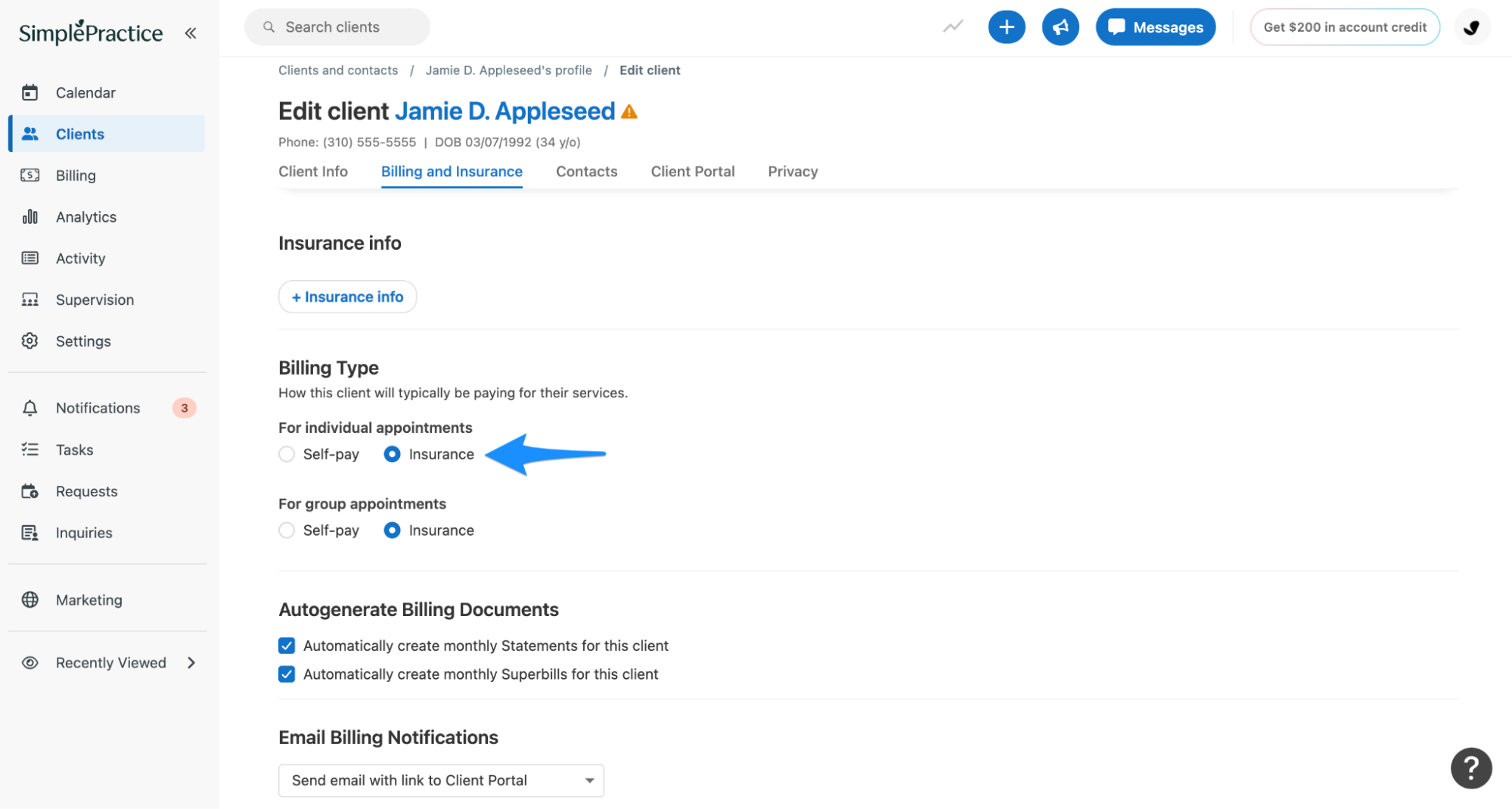Viewport: 1512px width, 809px height.
Task: Click the Jamie D. Appleseed name link
Action: click(x=505, y=111)
